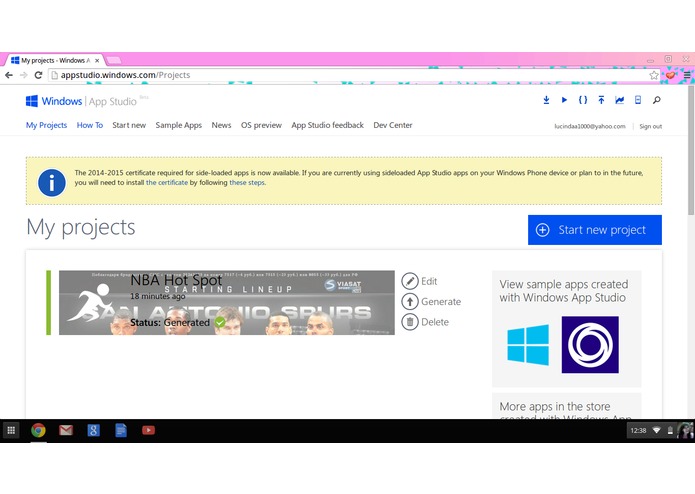Screen dimensions: 695x494
Task: Click the upload arrow icon in header
Action: click(x=601, y=100)
